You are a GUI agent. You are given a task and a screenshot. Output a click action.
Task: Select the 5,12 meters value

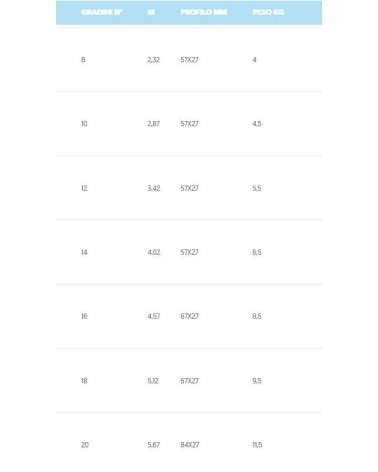pos(153,381)
